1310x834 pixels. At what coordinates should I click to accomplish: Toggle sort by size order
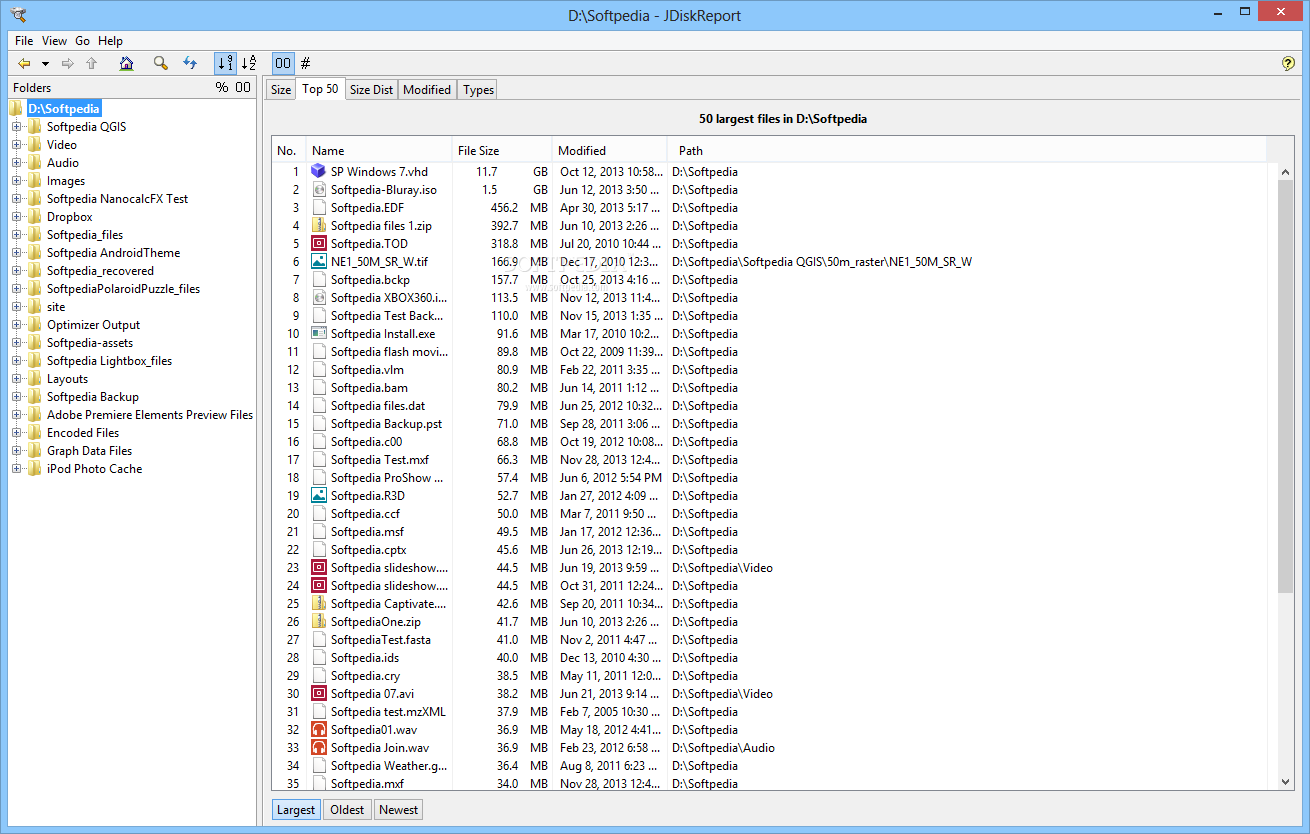click(225, 63)
